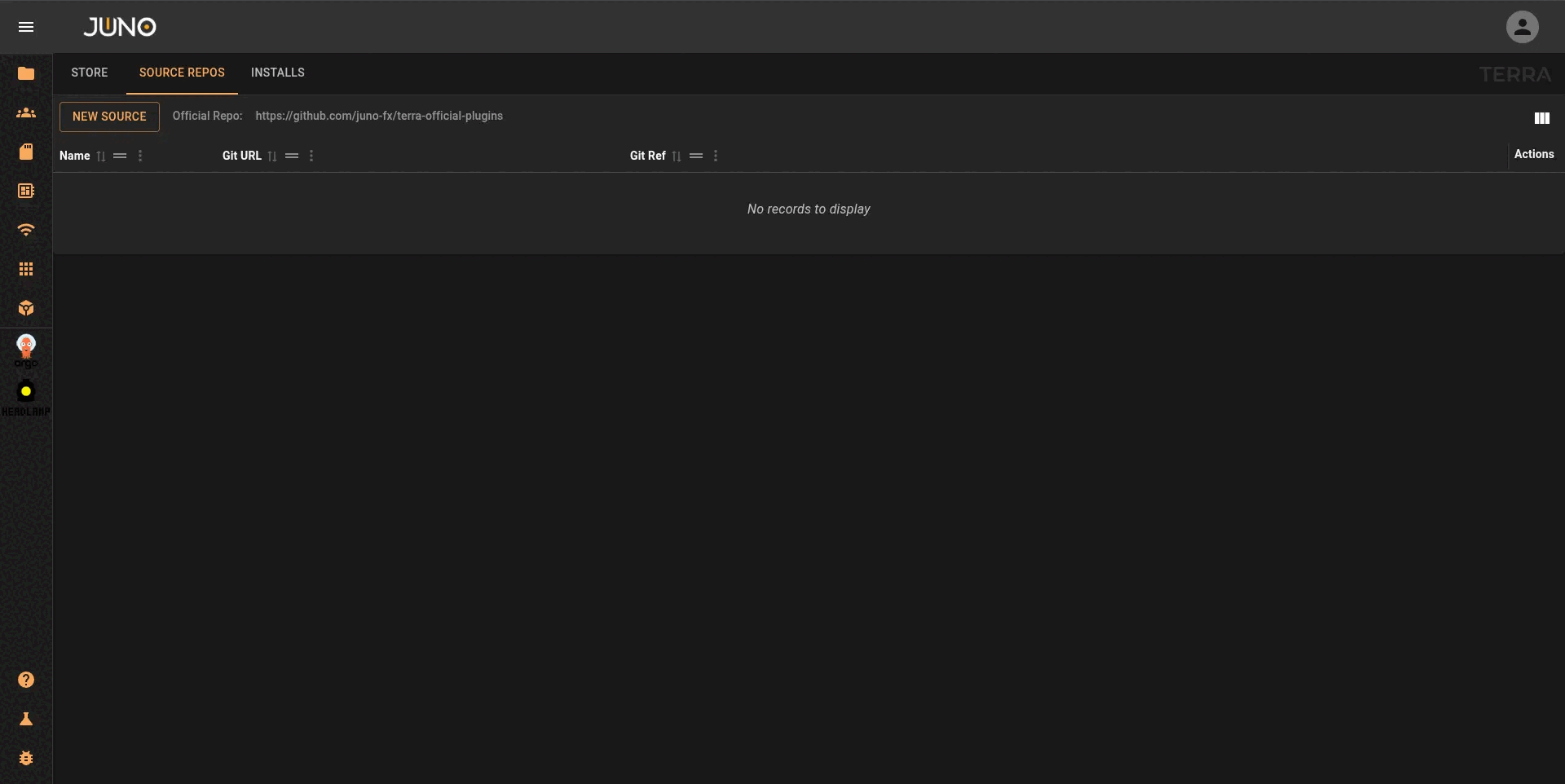Open the user account avatar menu
This screenshot has height=784, width=1565.
[x=1522, y=27]
